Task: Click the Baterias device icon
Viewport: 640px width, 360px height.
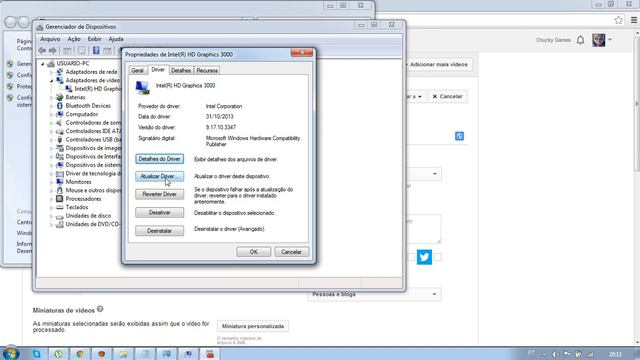Action: [x=60, y=97]
